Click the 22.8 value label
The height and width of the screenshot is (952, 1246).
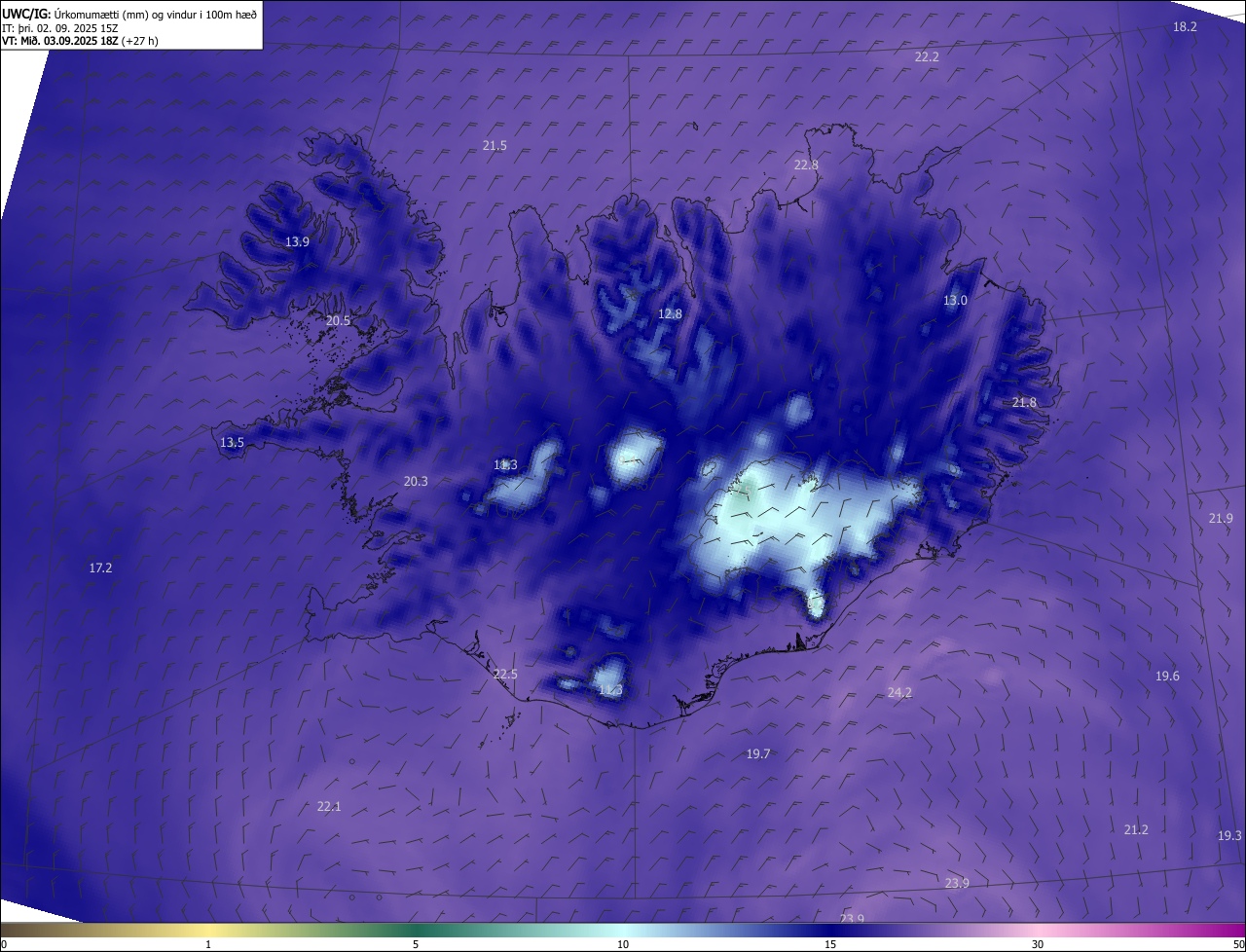click(806, 165)
